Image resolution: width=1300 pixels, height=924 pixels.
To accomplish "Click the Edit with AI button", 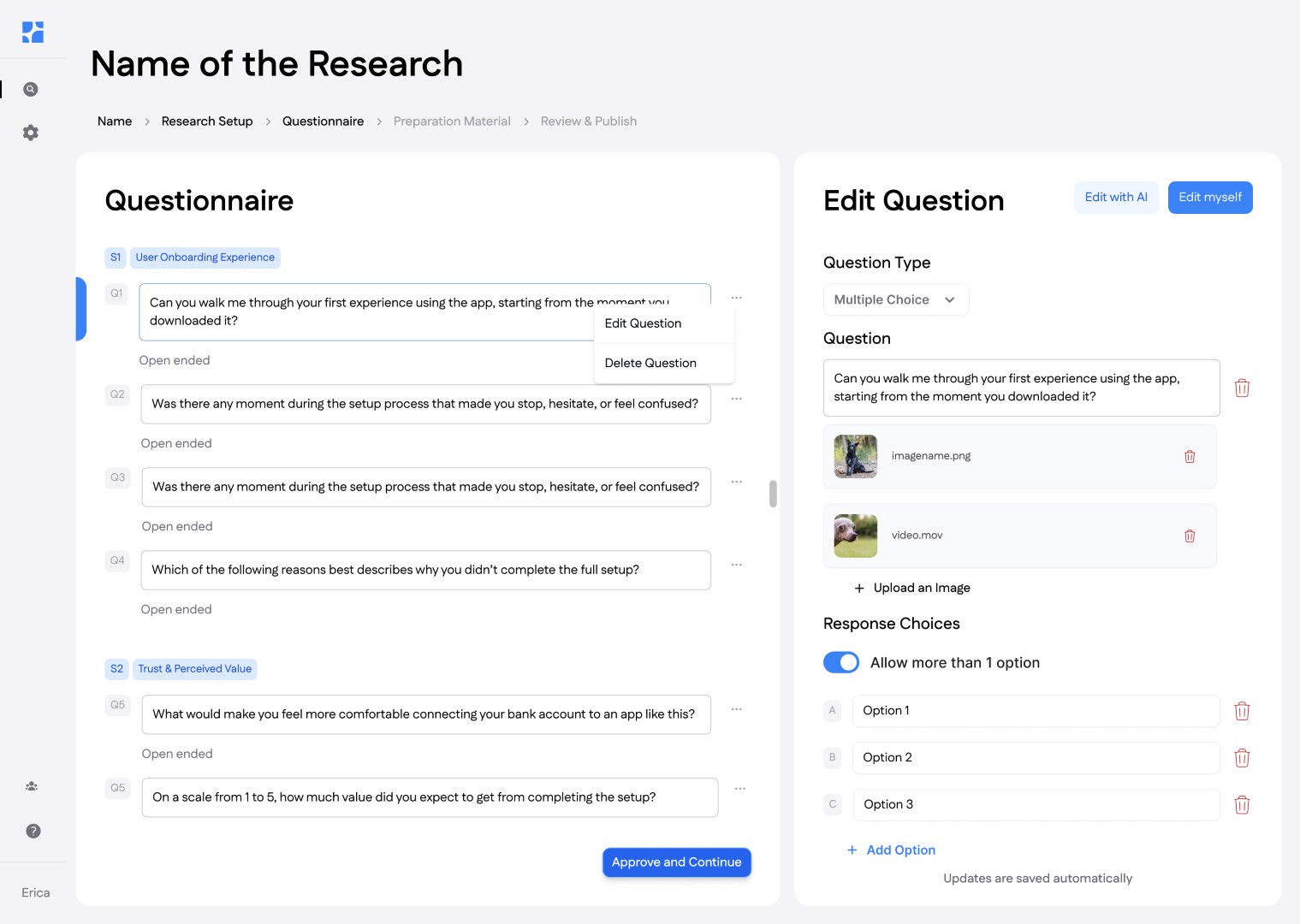I will tap(1116, 198).
